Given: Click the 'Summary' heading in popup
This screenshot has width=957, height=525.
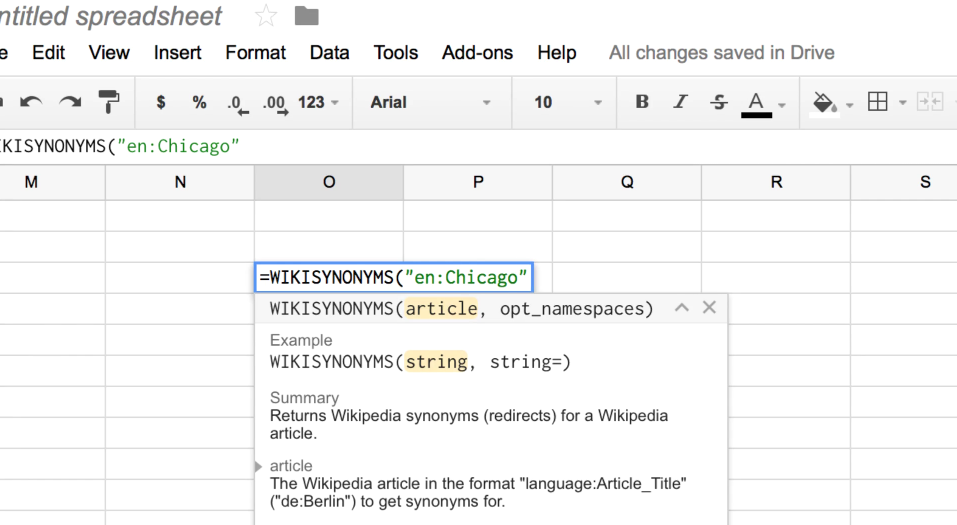Looking at the screenshot, I should tap(304, 398).
